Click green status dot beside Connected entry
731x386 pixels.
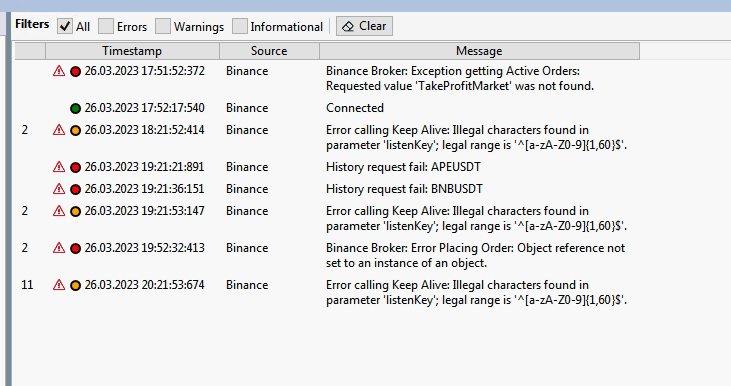[x=76, y=108]
